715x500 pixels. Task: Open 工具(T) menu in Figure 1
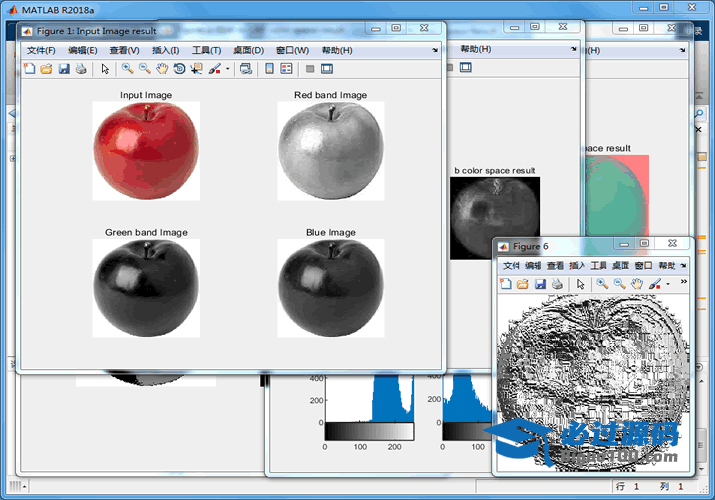coord(207,50)
